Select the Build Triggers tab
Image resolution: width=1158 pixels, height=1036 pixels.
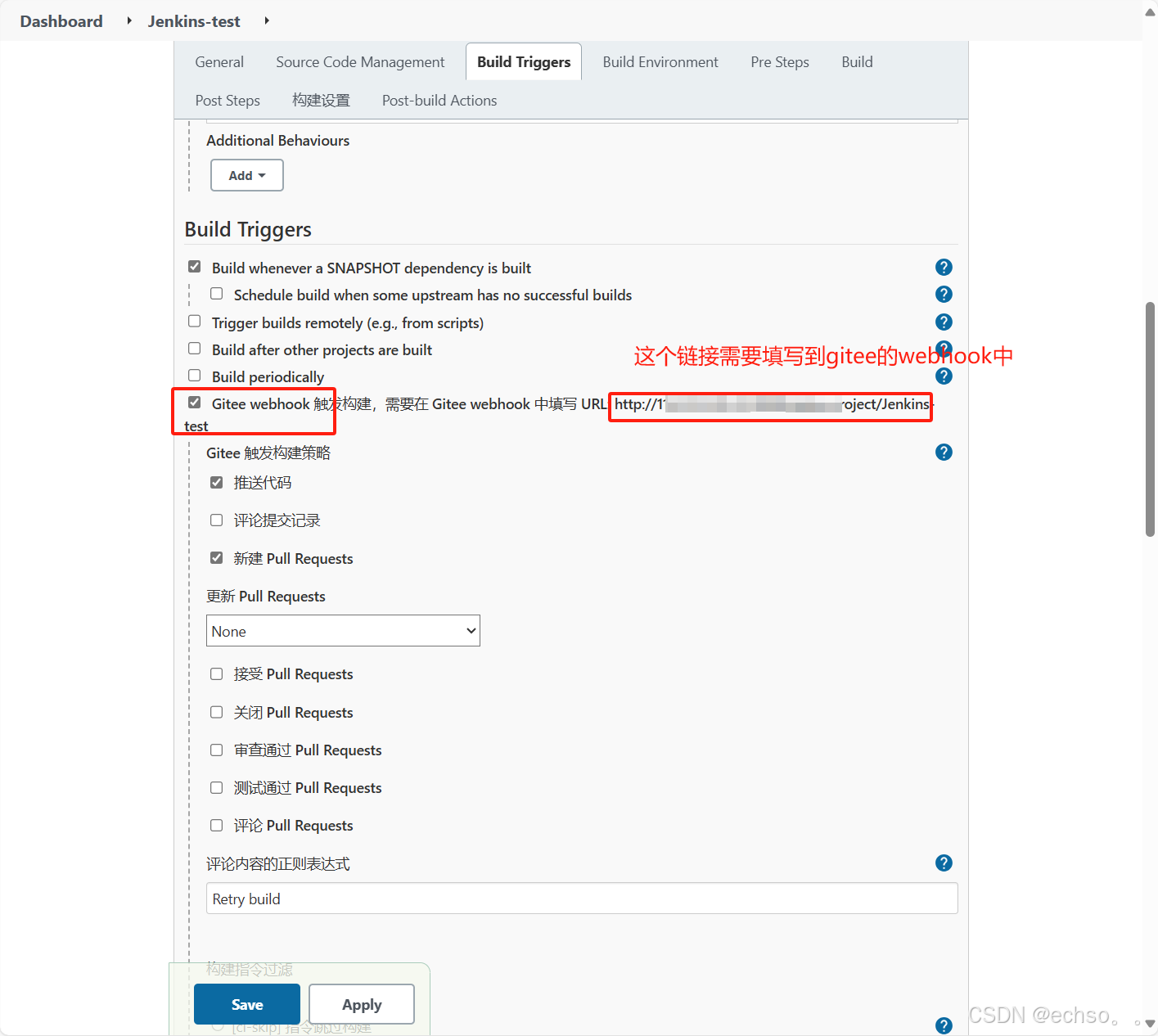524,62
